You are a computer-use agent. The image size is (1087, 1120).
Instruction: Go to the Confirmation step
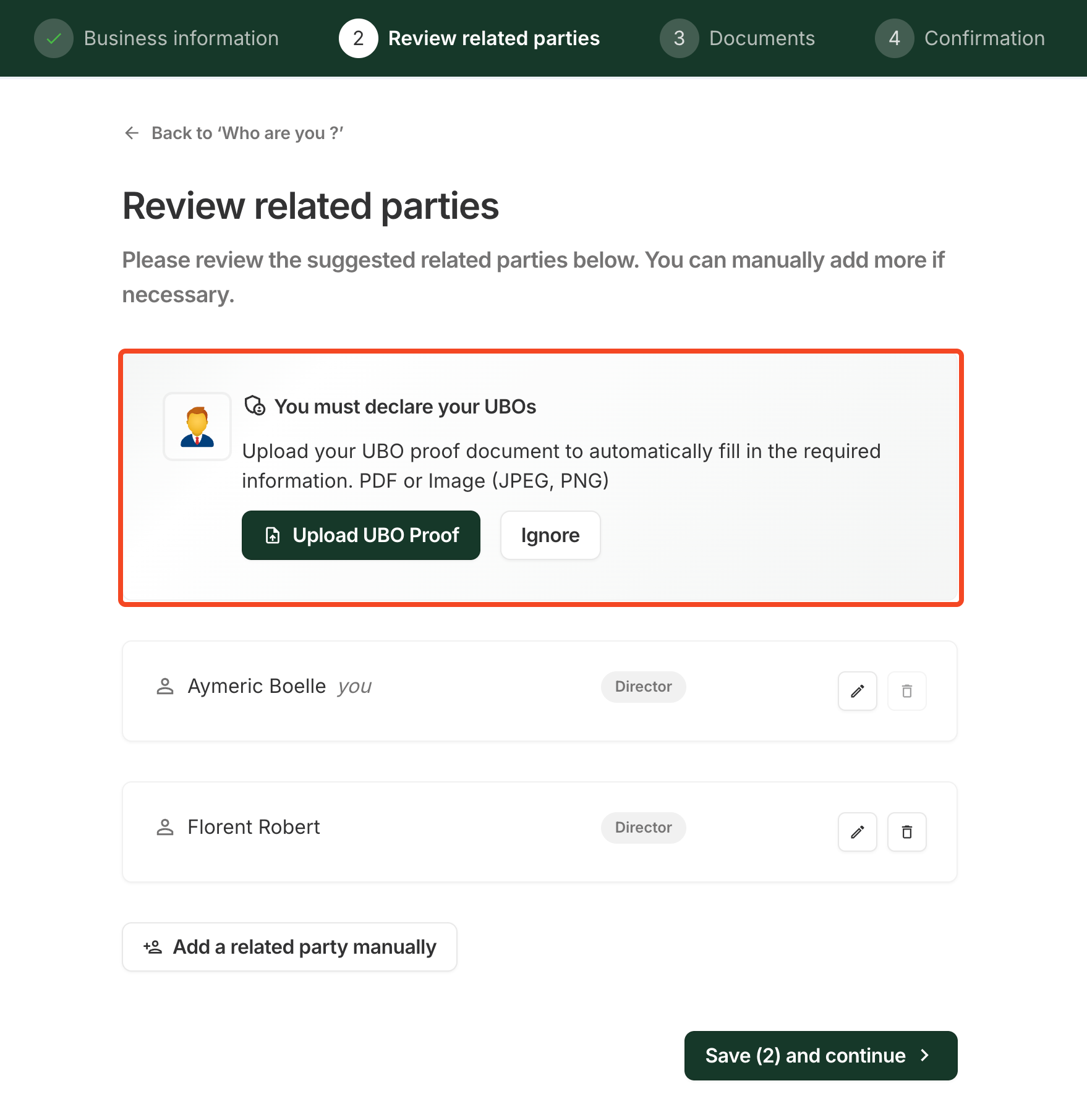click(x=984, y=38)
